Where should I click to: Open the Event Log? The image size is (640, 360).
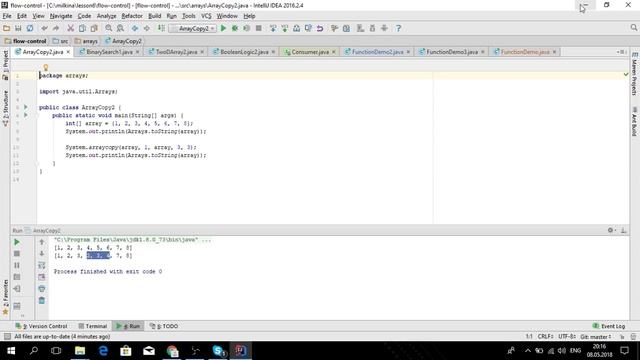coord(609,326)
